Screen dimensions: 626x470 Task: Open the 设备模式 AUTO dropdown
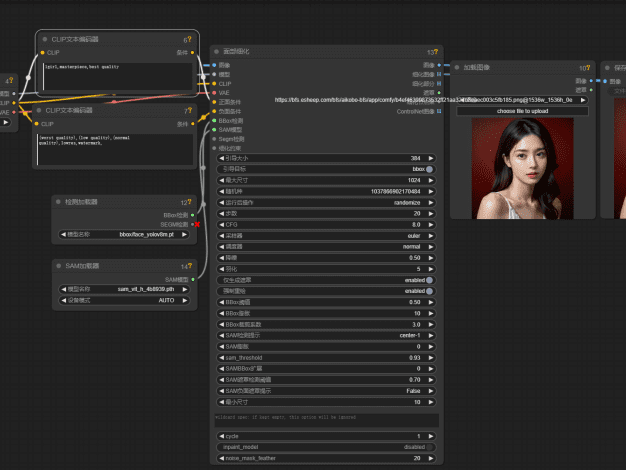coord(124,300)
